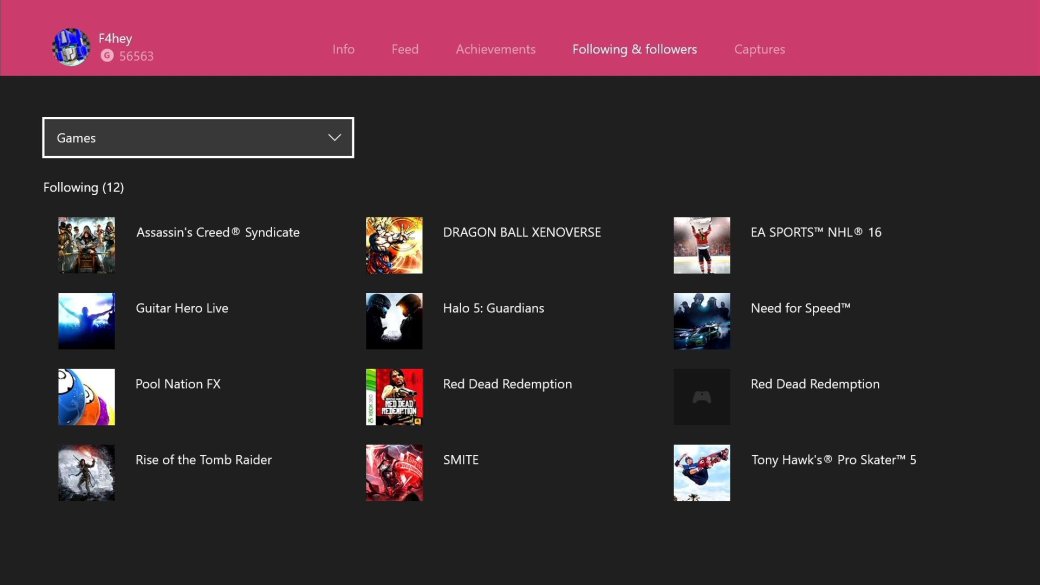Select the SMITE title text
The width and height of the screenshot is (1040, 585).
[x=461, y=460]
